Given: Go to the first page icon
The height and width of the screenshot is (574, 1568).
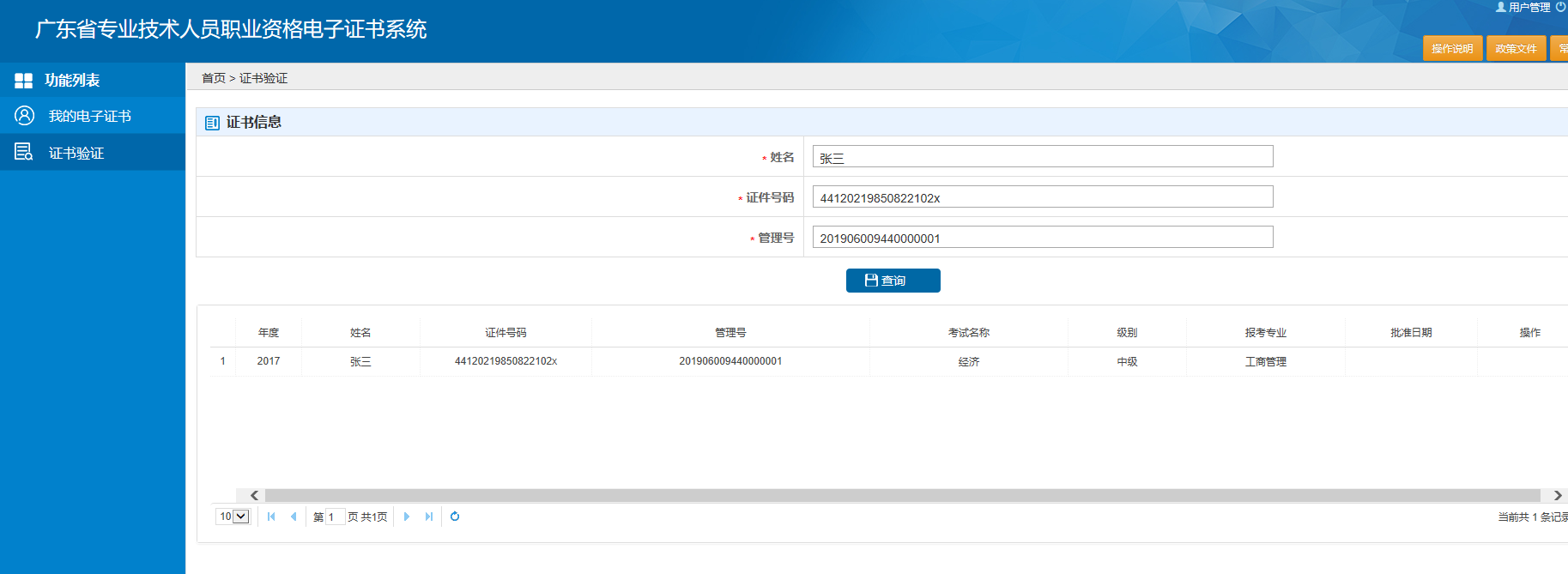Looking at the screenshot, I should [x=271, y=517].
